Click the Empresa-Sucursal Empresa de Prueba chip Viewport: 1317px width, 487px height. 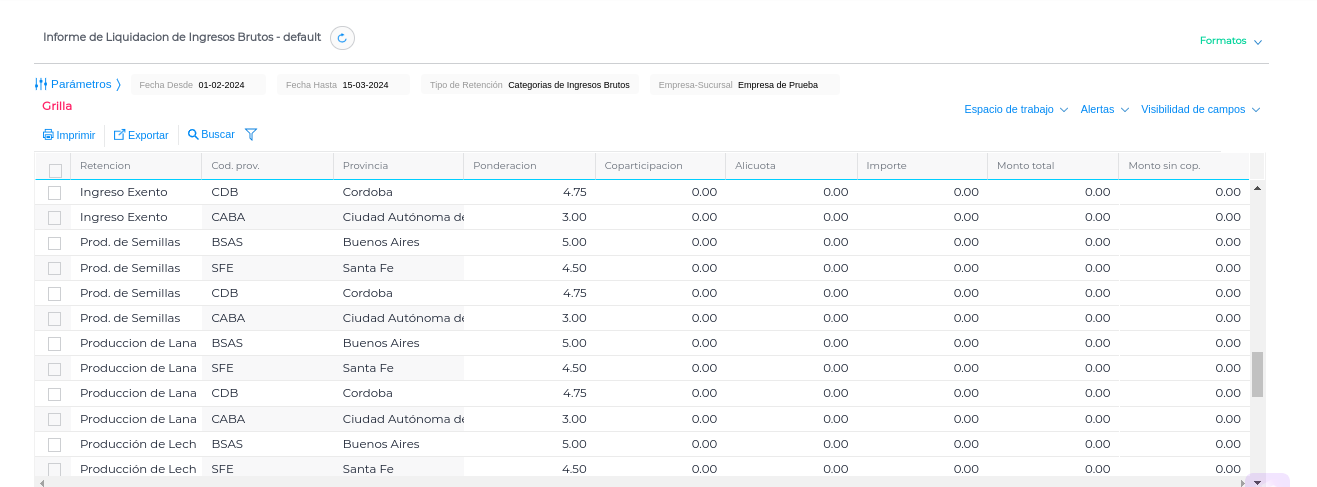point(744,85)
